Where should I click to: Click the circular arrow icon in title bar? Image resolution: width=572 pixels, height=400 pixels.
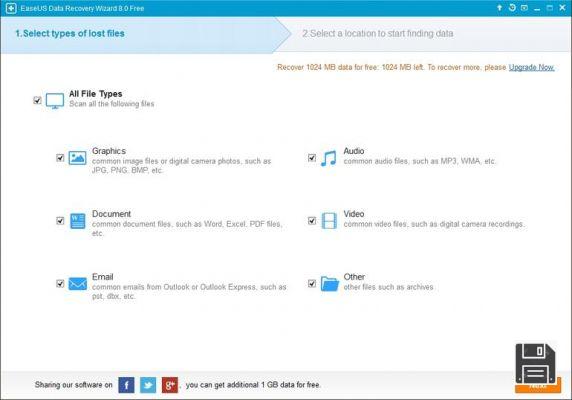[x=512, y=8]
